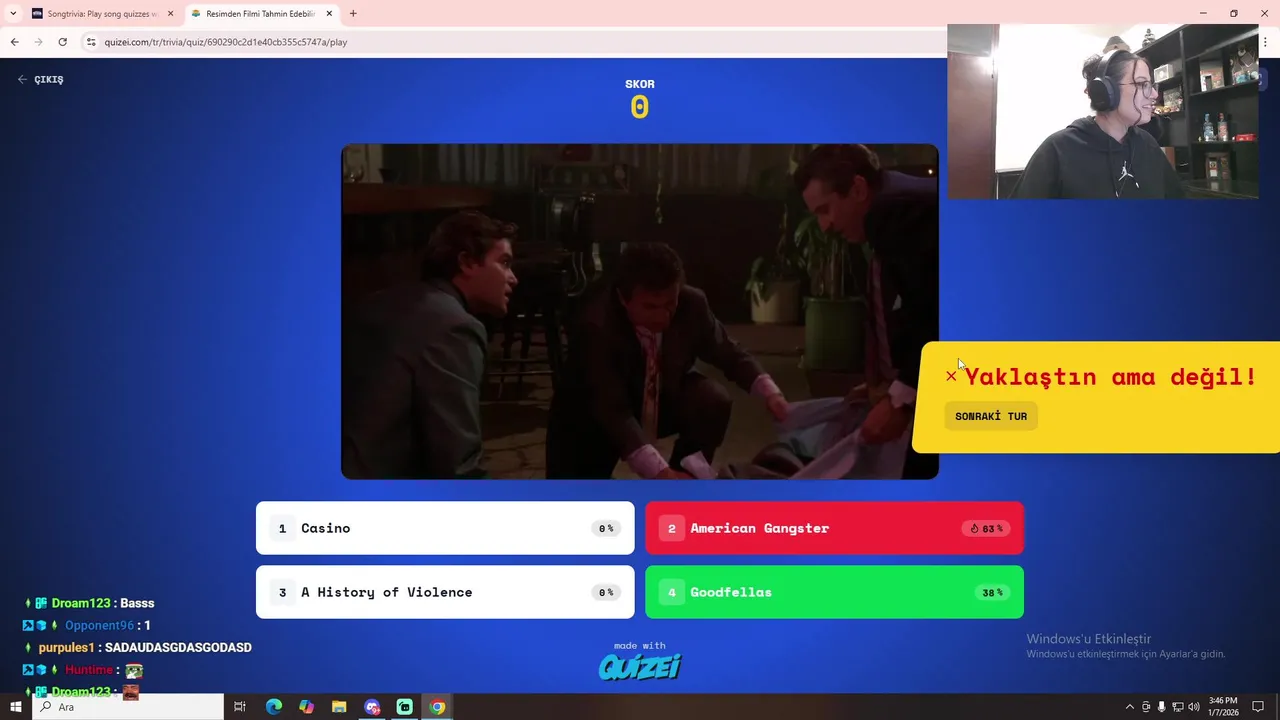
Task: Close the Songtrivia tab
Action: point(170,14)
